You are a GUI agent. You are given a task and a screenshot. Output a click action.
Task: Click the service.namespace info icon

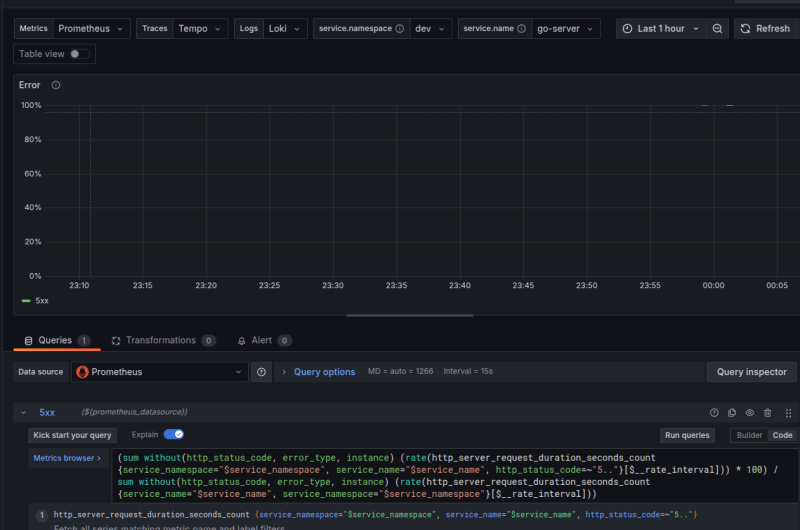click(400, 29)
